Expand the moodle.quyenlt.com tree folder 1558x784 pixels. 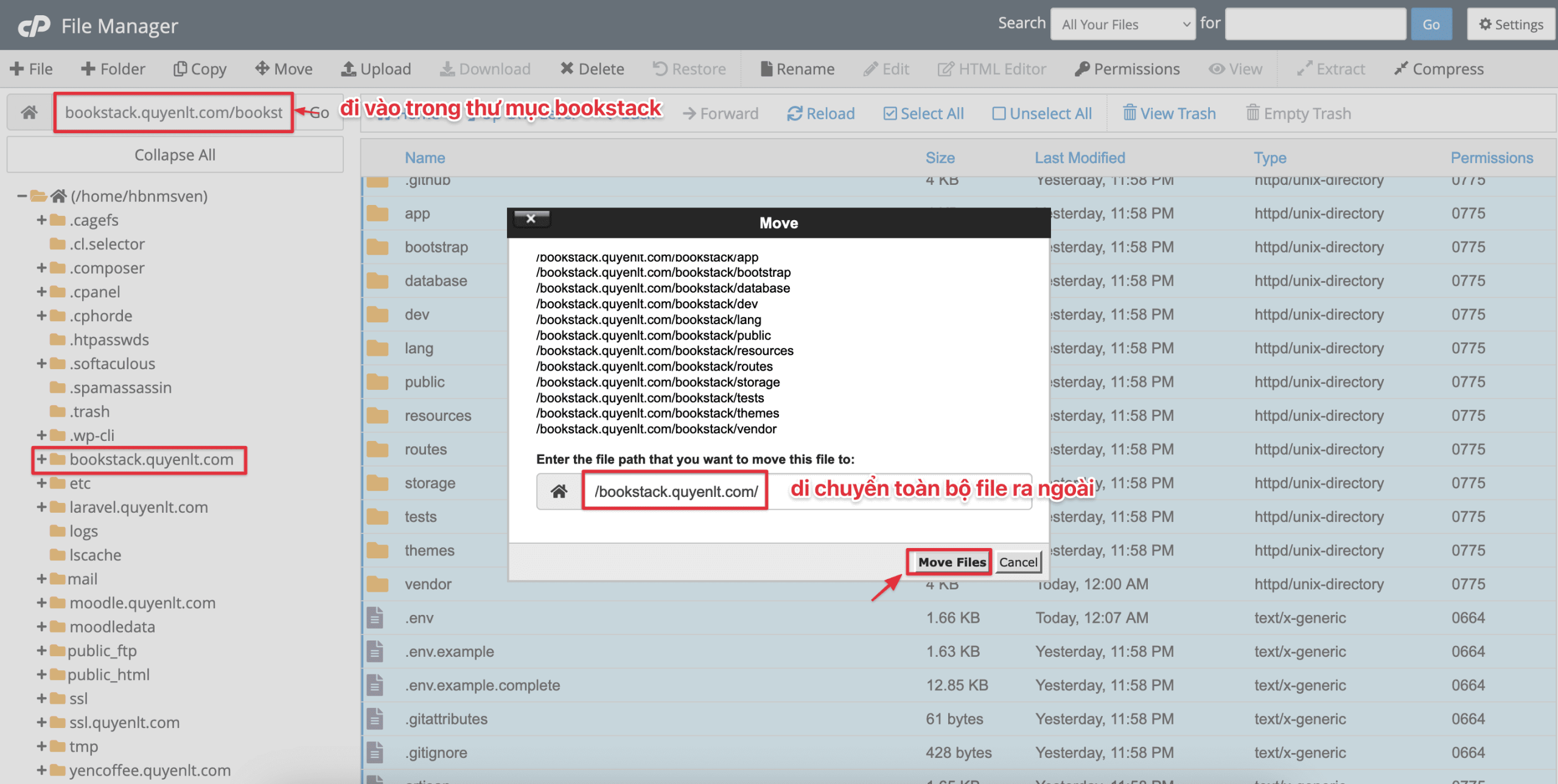pyautogui.click(x=41, y=603)
